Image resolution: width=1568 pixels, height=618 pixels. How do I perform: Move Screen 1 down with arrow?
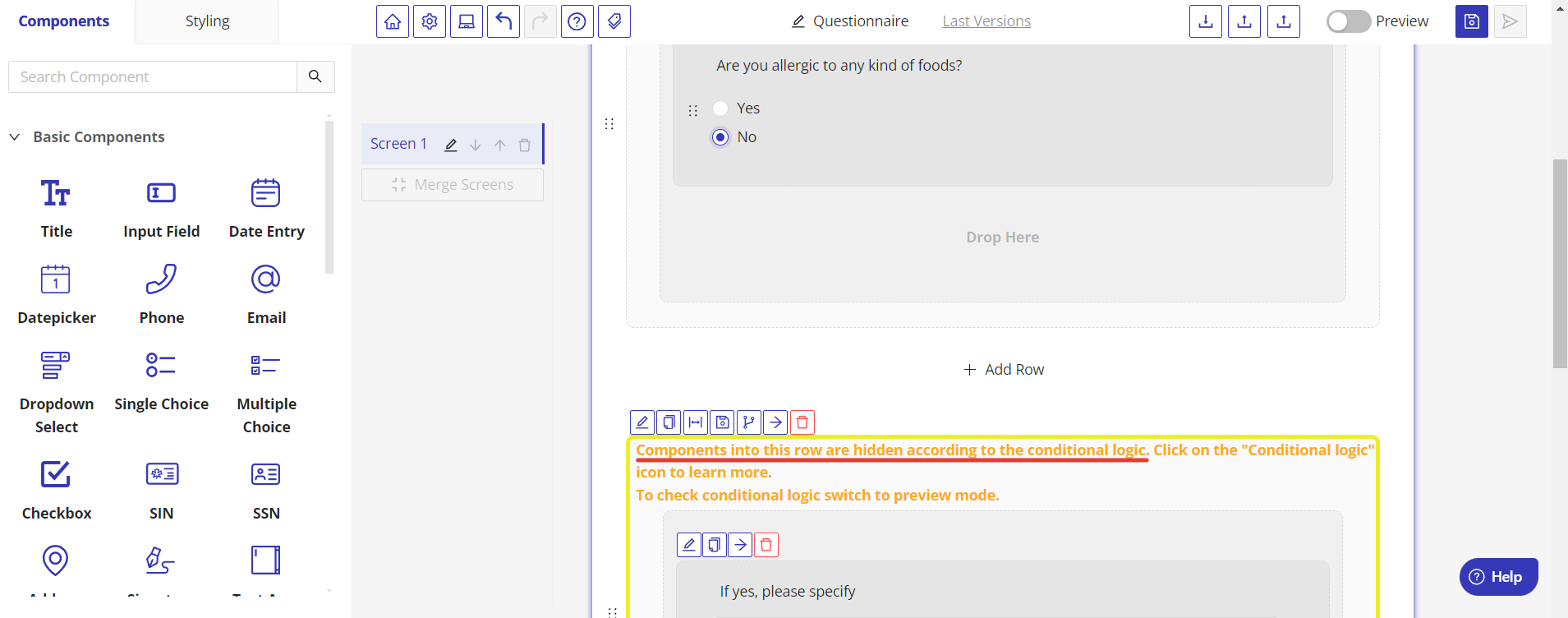click(476, 145)
